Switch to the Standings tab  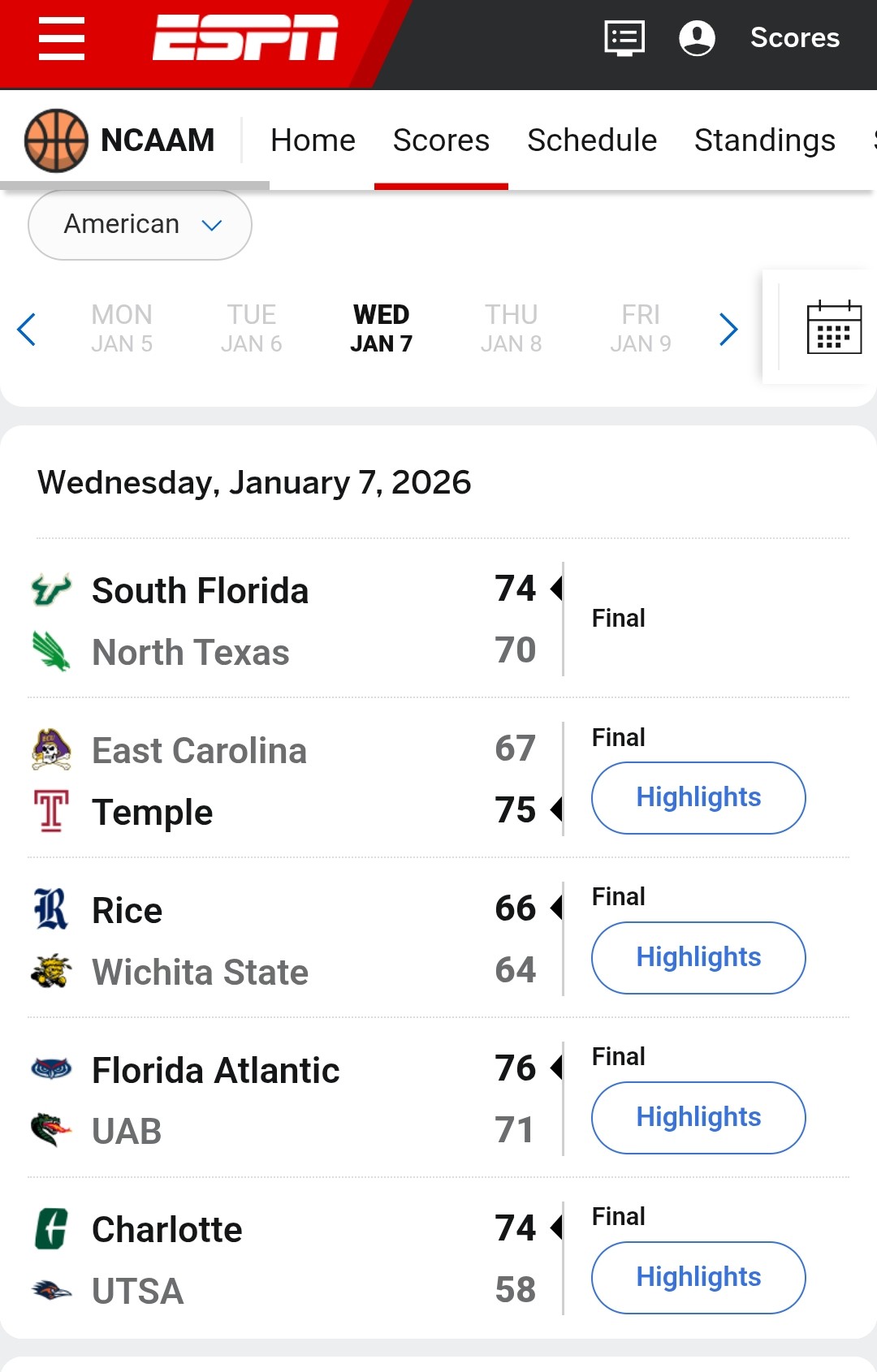(764, 140)
